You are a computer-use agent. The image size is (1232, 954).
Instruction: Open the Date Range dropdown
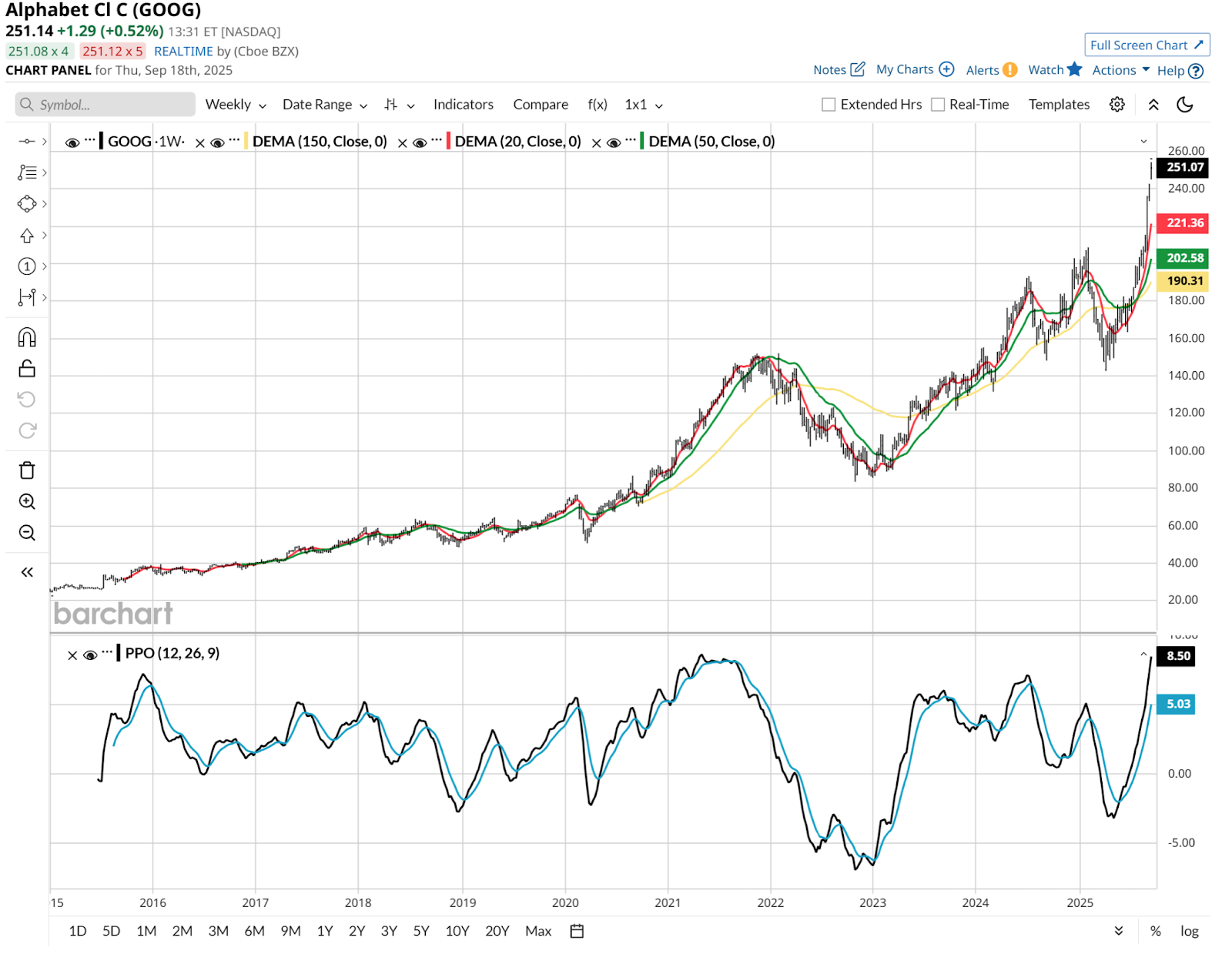click(325, 105)
